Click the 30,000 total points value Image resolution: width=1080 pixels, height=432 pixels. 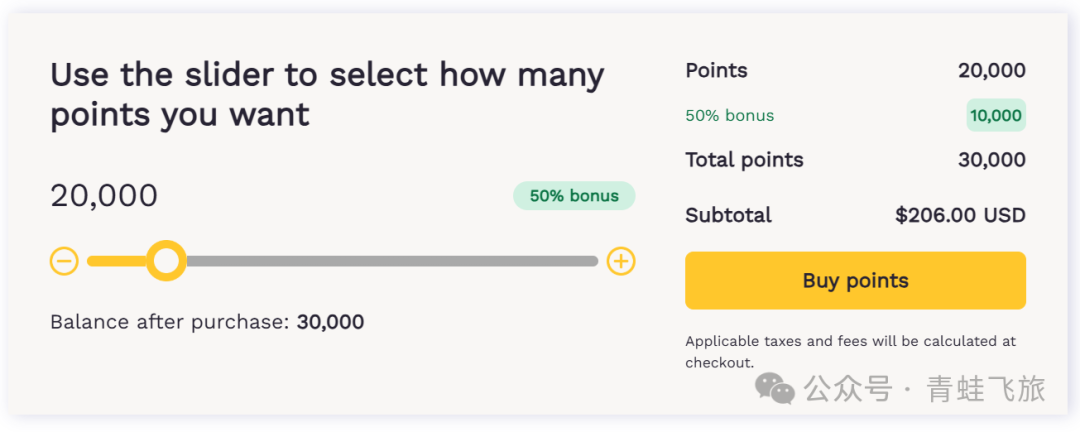click(x=991, y=160)
